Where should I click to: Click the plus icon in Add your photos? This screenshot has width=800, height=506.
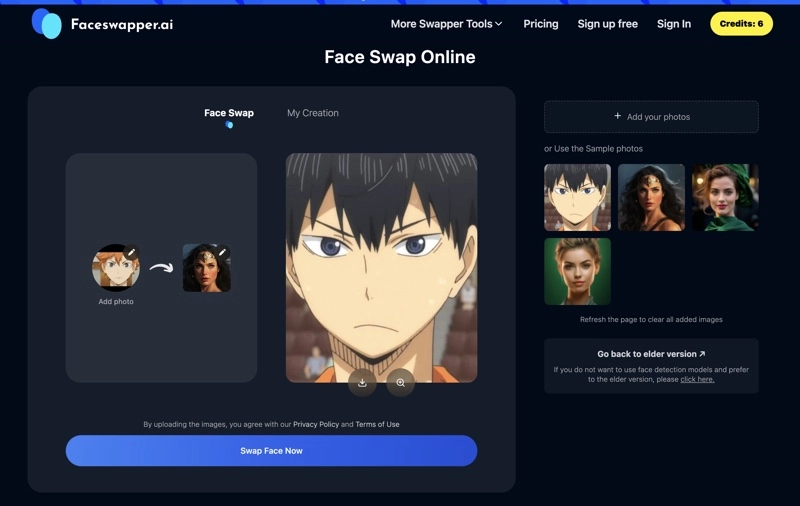pyautogui.click(x=617, y=117)
